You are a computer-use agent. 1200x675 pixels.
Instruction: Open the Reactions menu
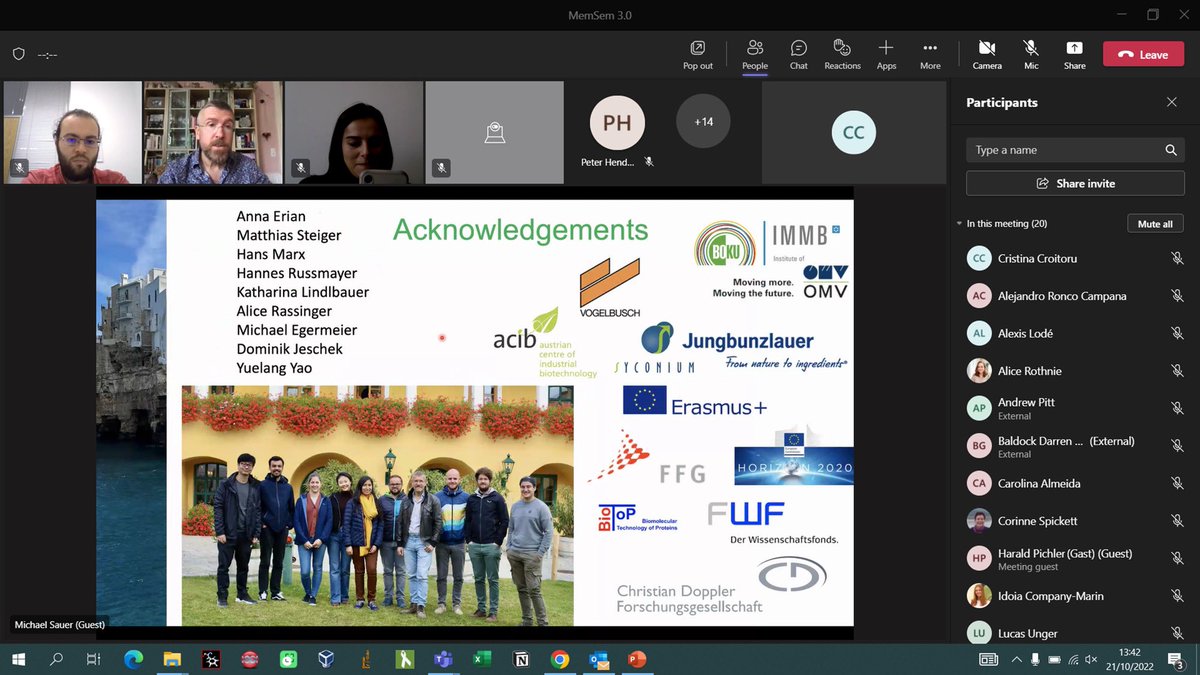tap(842, 55)
